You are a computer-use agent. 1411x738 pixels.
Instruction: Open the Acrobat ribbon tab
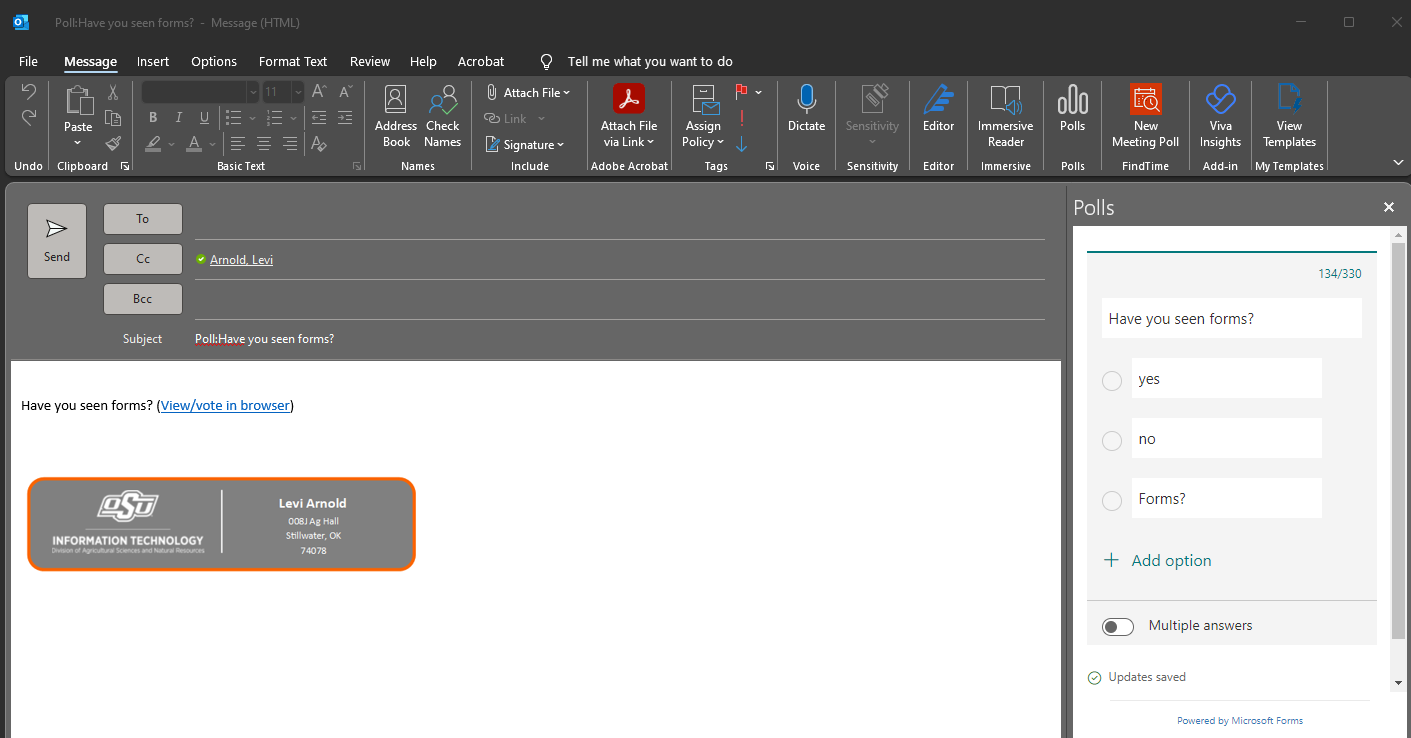click(x=480, y=61)
